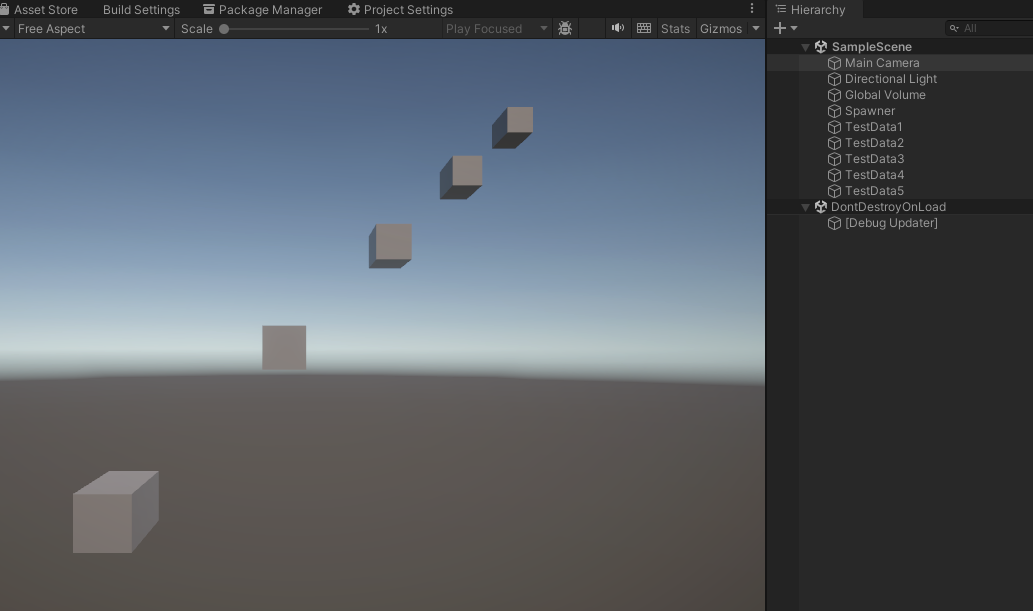Open Project Settings
Image resolution: width=1033 pixels, height=611 pixels.
tap(400, 9)
